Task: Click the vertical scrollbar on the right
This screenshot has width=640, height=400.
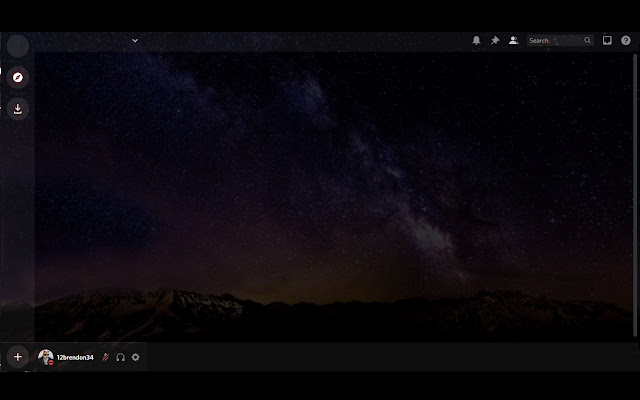Action: pyautogui.click(x=635, y=196)
